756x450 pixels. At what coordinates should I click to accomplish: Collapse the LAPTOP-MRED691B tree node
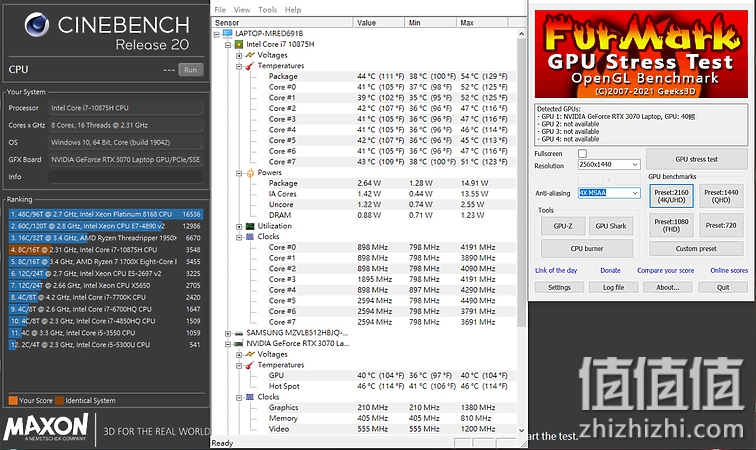(217, 34)
